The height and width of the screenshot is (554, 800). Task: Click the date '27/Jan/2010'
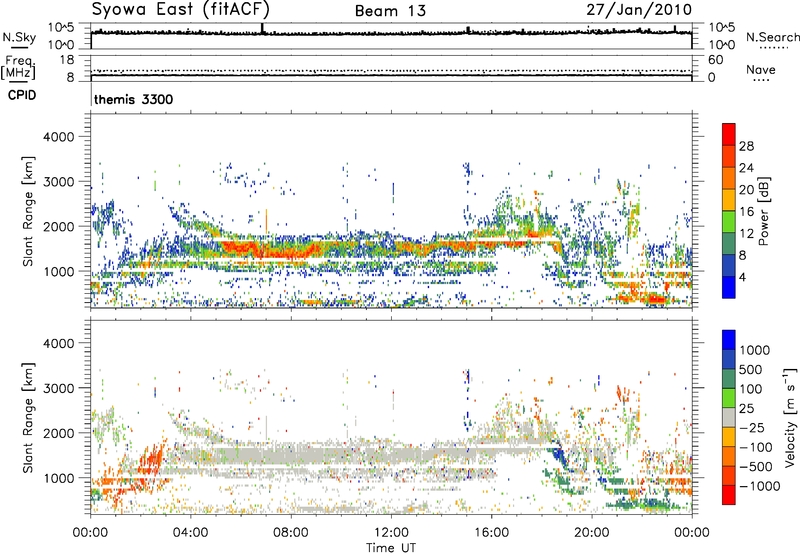(x=639, y=10)
